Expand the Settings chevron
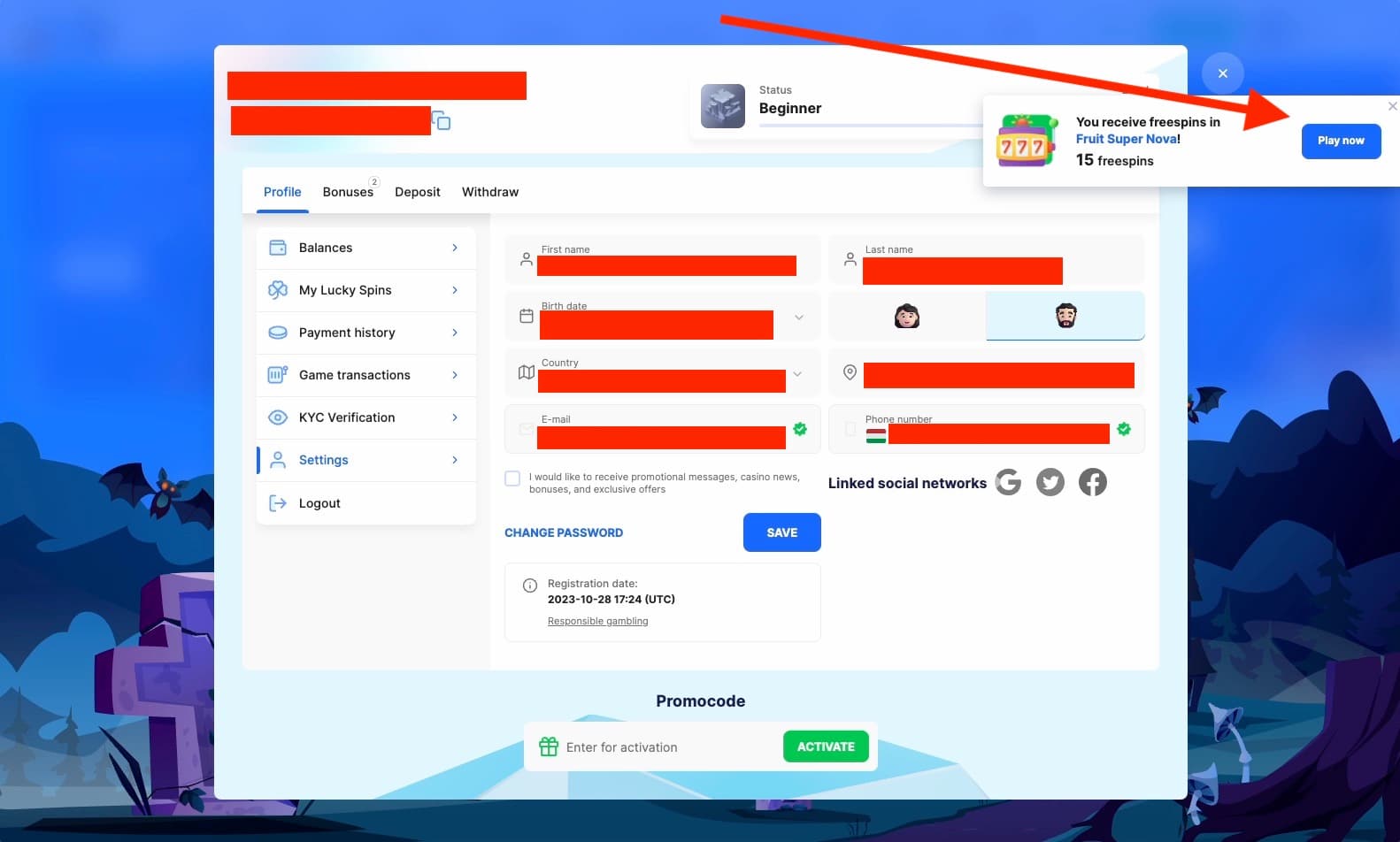 click(455, 460)
